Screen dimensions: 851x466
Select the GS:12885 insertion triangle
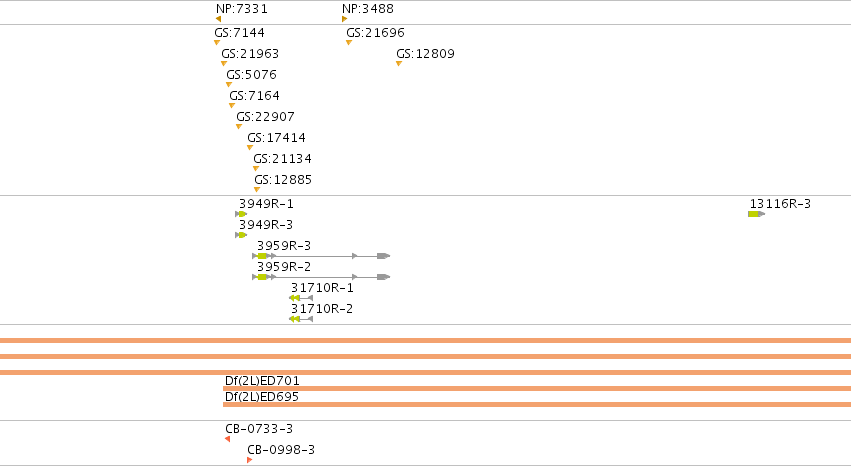257,190
